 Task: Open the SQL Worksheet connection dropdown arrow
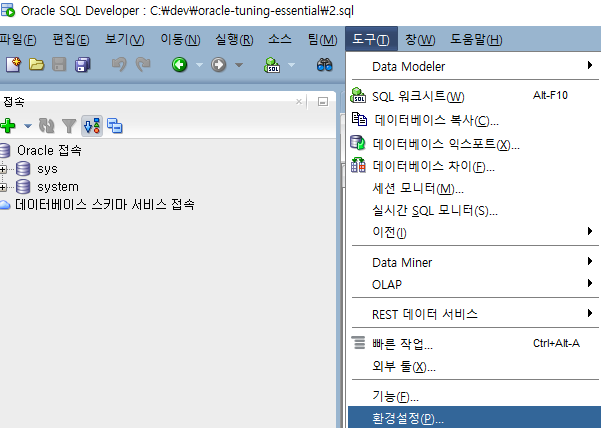pos(291,65)
